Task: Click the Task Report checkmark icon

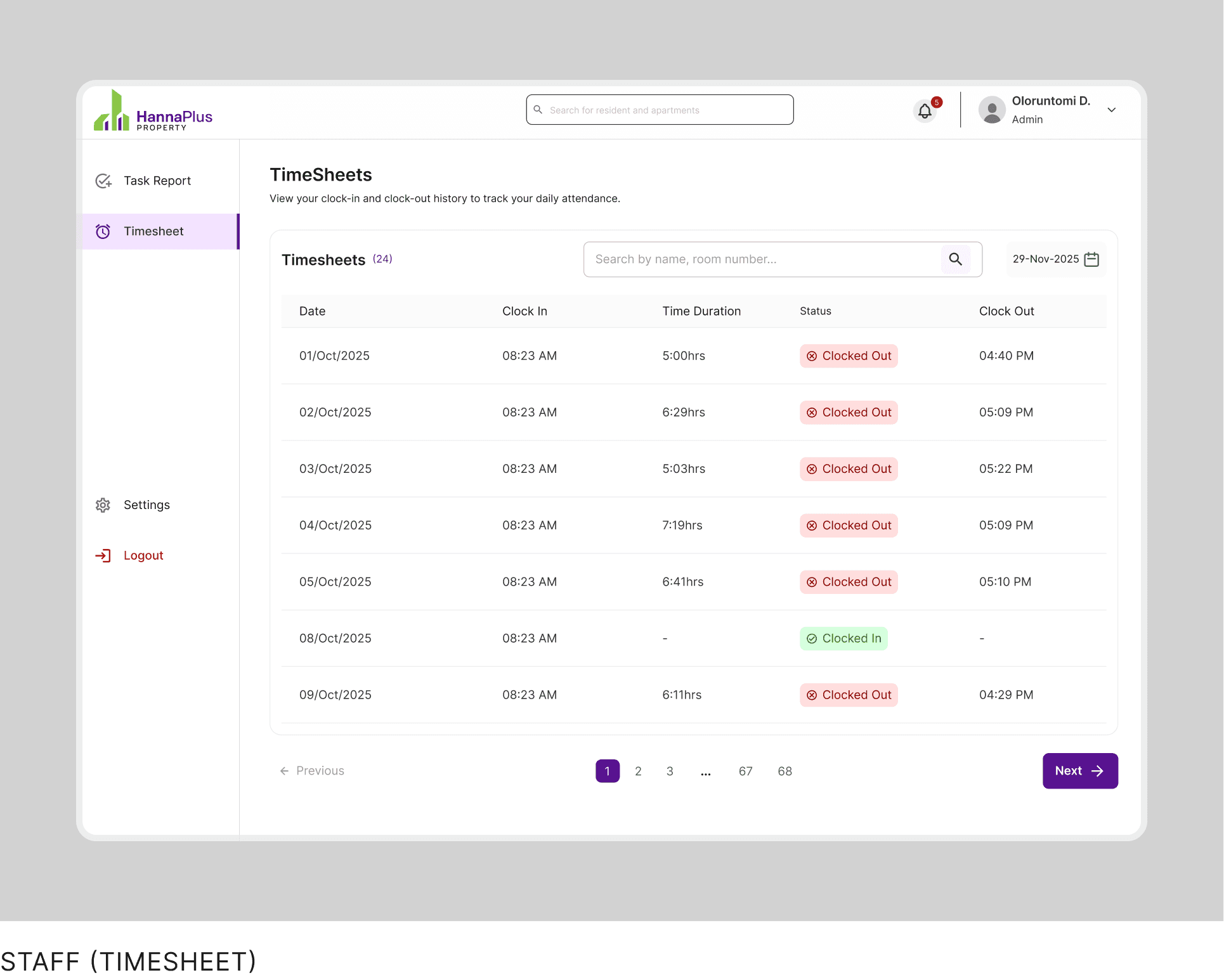Action: point(103,181)
